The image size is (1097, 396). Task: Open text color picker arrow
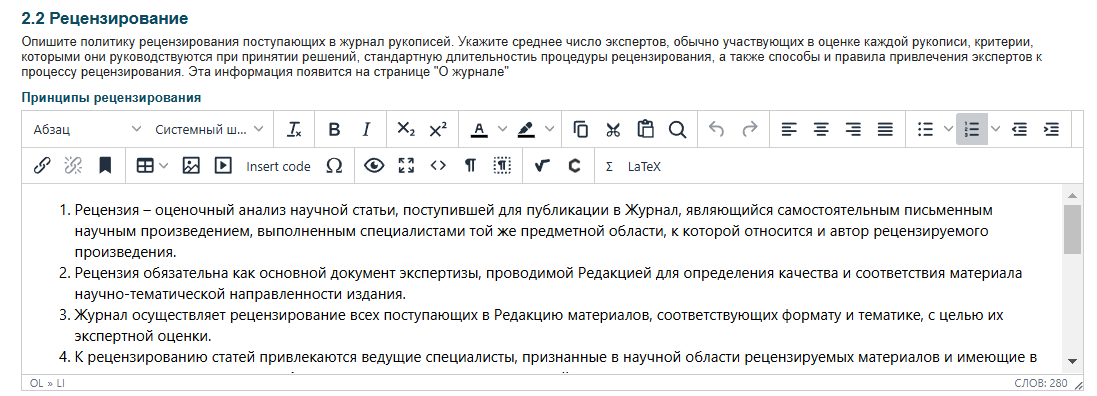[502, 129]
